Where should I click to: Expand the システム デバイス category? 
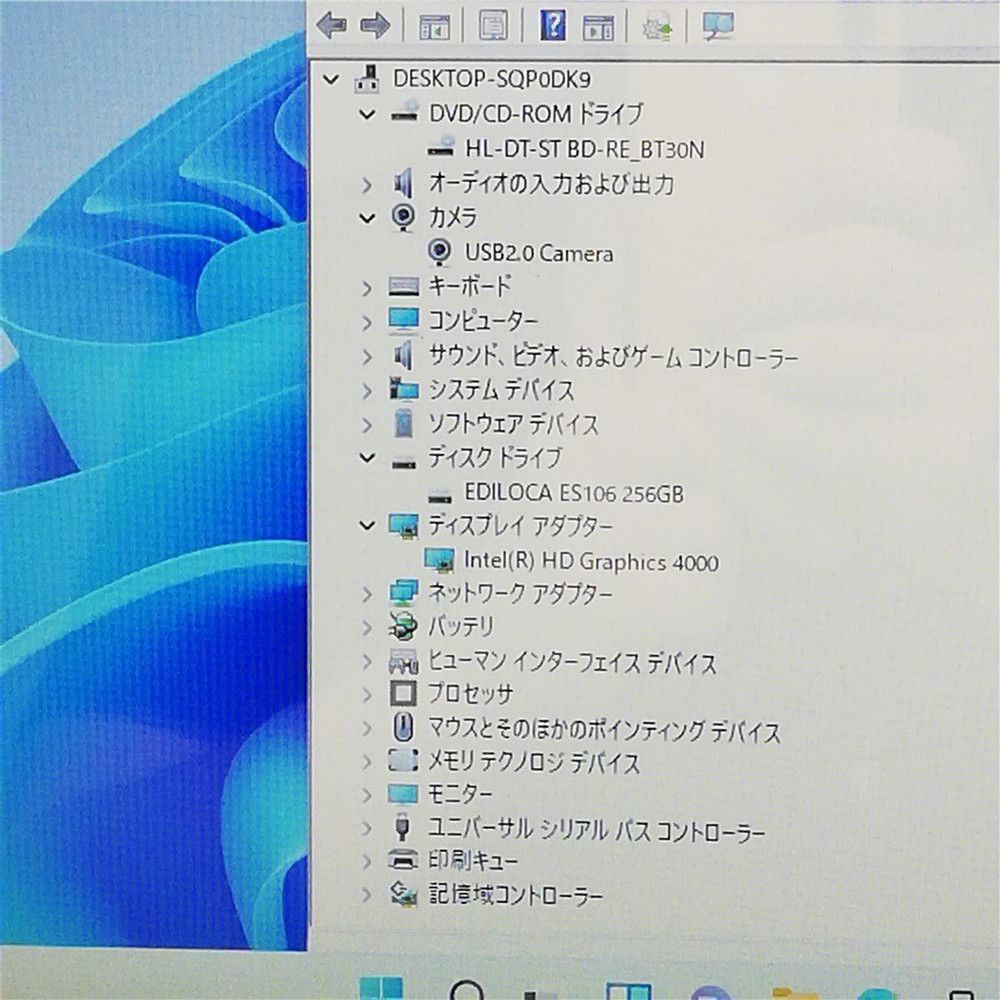367,390
